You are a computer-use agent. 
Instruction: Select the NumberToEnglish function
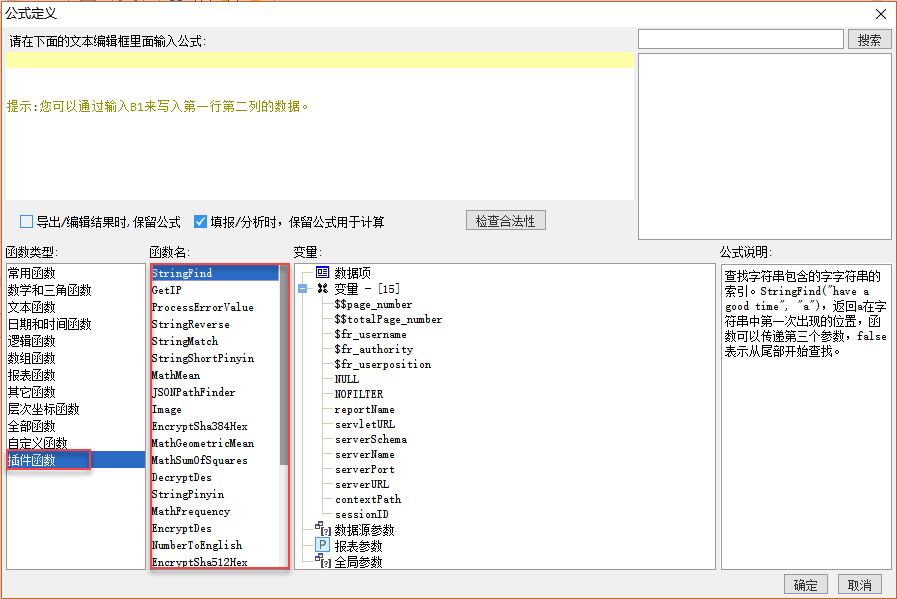click(x=215, y=545)
